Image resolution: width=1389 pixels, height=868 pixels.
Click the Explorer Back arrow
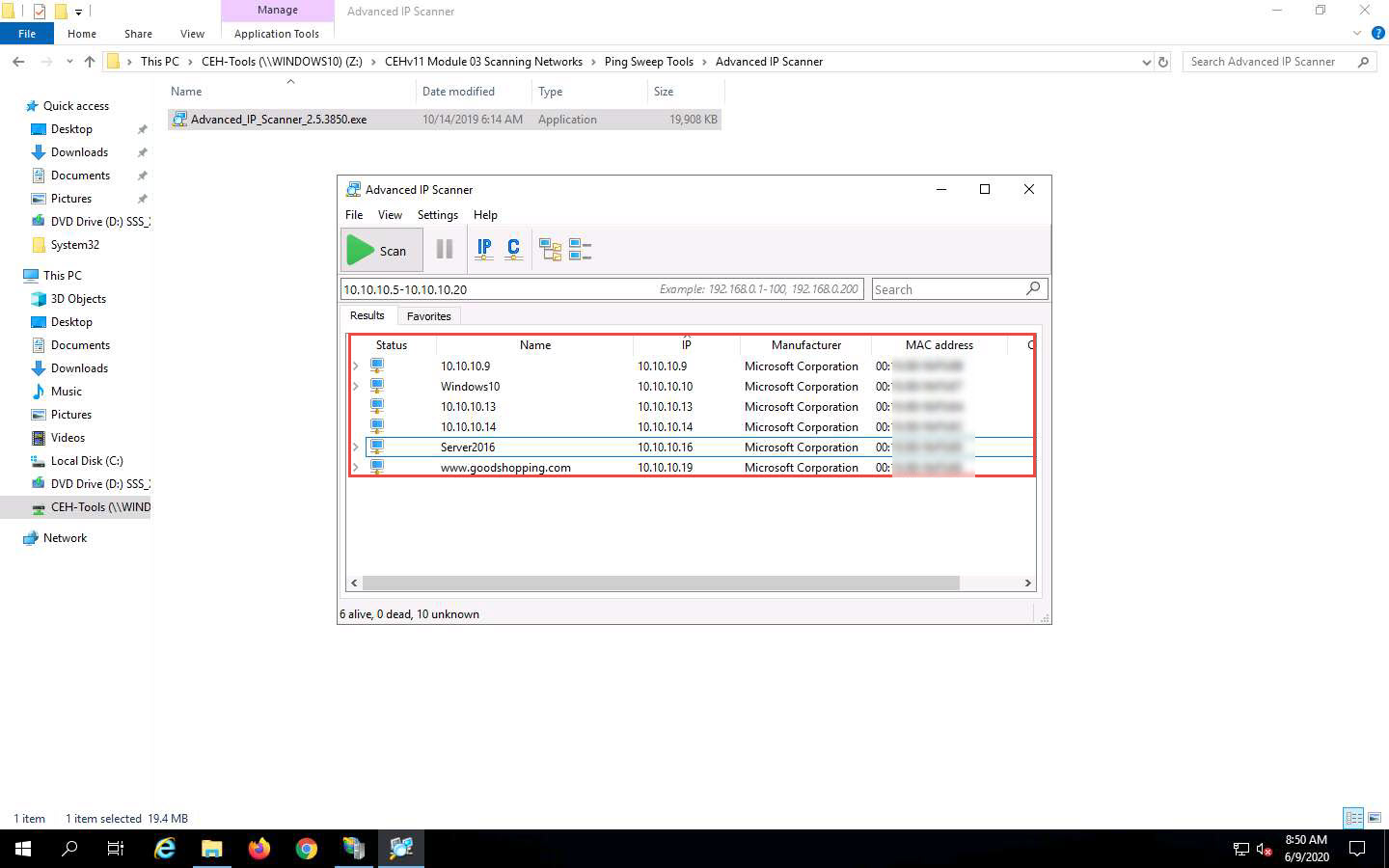[18, 62]
